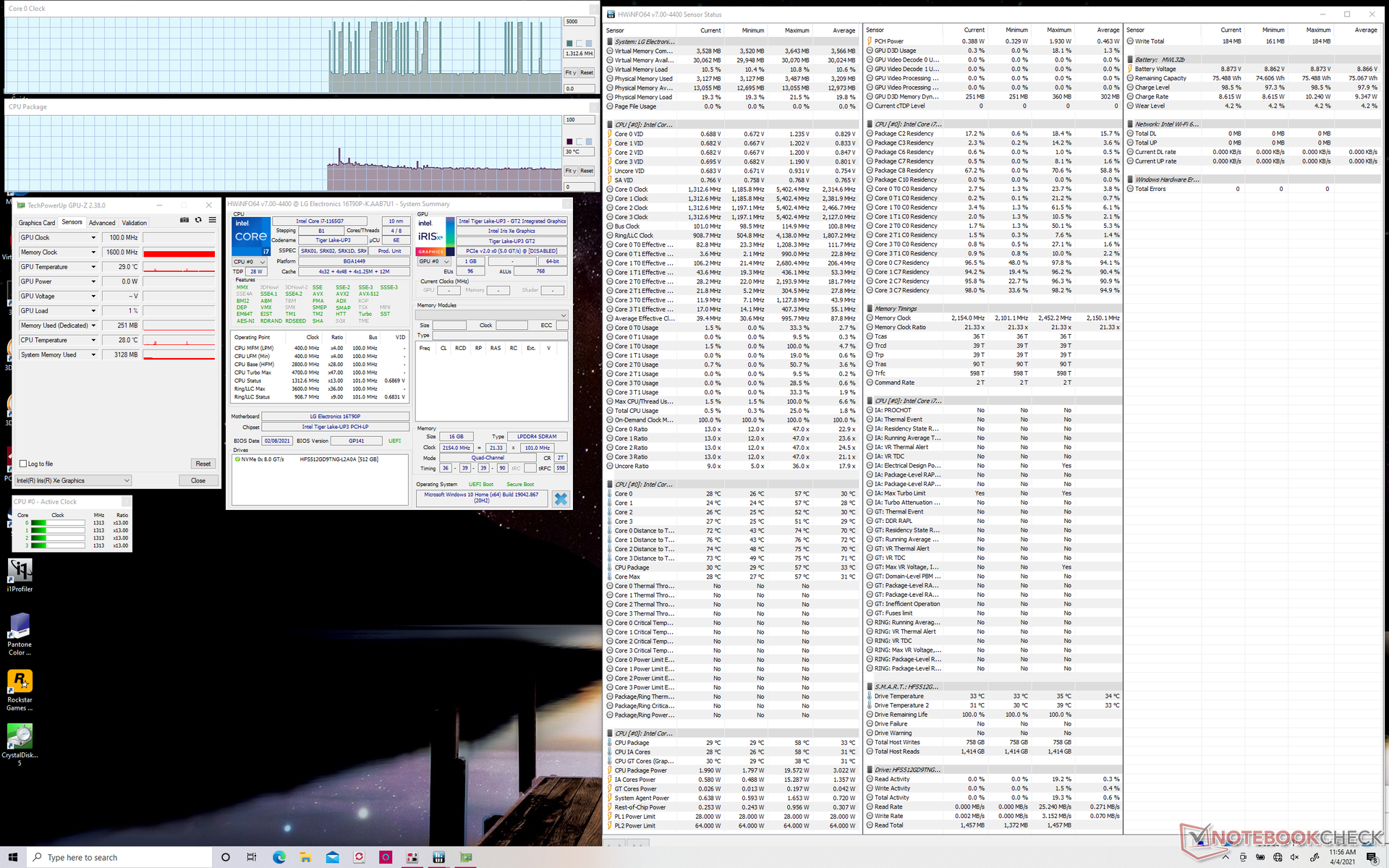Click the teal color swatch on Core 0 graph
Screen dimensions: 1389x868
[569, 43]
